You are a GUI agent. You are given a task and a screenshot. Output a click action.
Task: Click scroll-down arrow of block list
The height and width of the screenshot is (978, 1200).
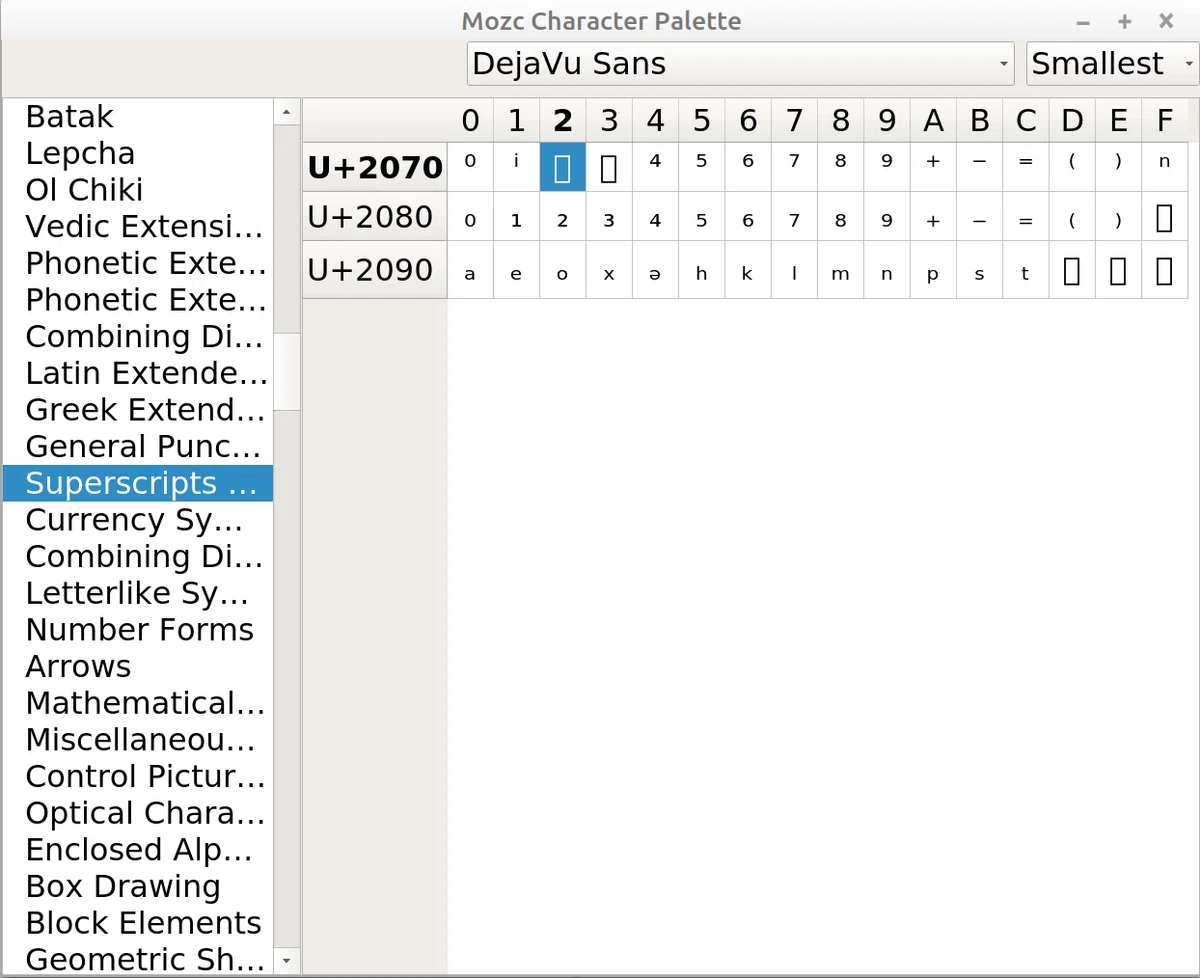[287, 962]
